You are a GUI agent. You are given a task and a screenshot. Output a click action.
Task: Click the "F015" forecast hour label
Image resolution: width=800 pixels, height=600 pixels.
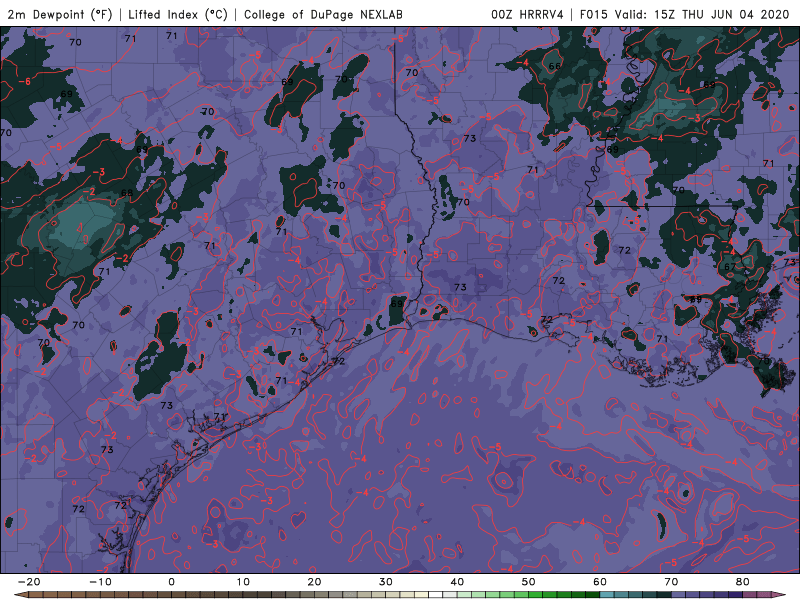[594, 14]
